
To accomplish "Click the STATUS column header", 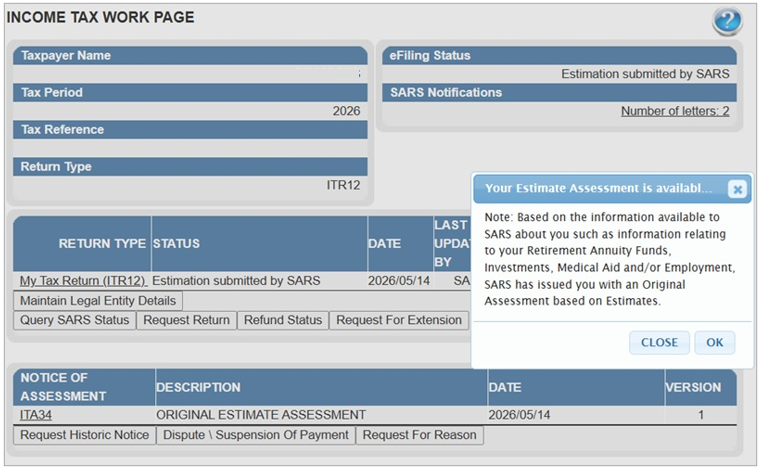I will point(259,244).
